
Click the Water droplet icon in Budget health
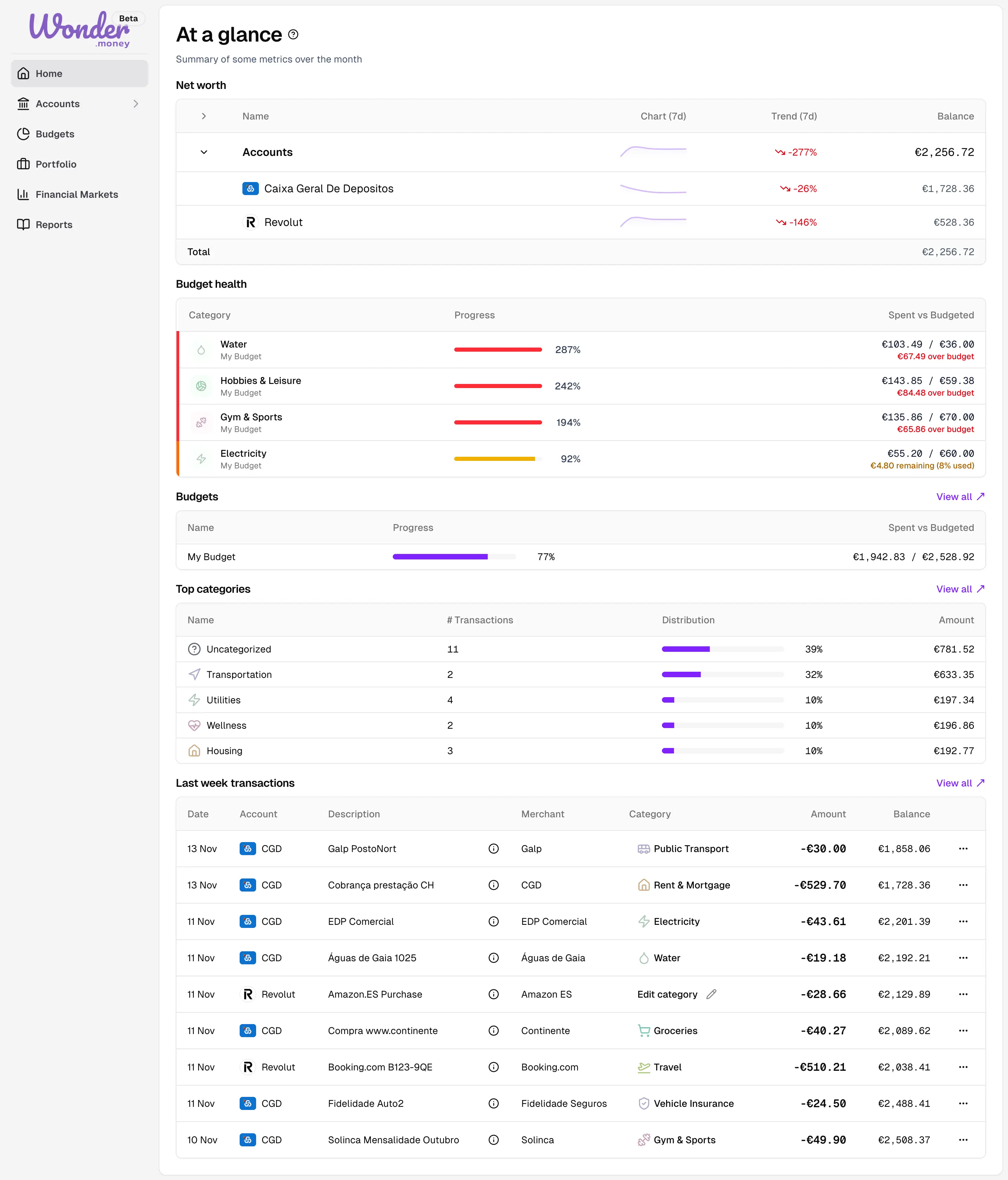(x=201, y=350)
